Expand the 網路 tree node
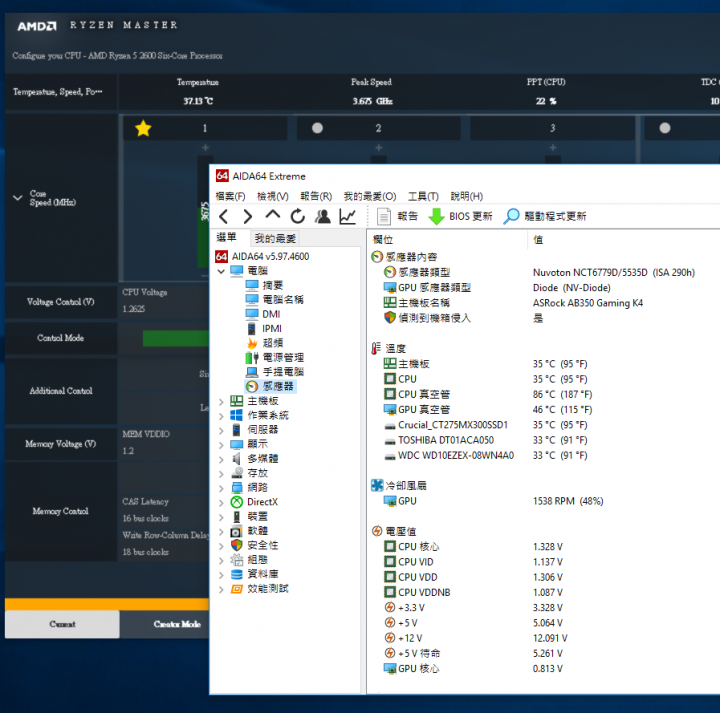This screenshot has width=720, height=713. (221, 488)
